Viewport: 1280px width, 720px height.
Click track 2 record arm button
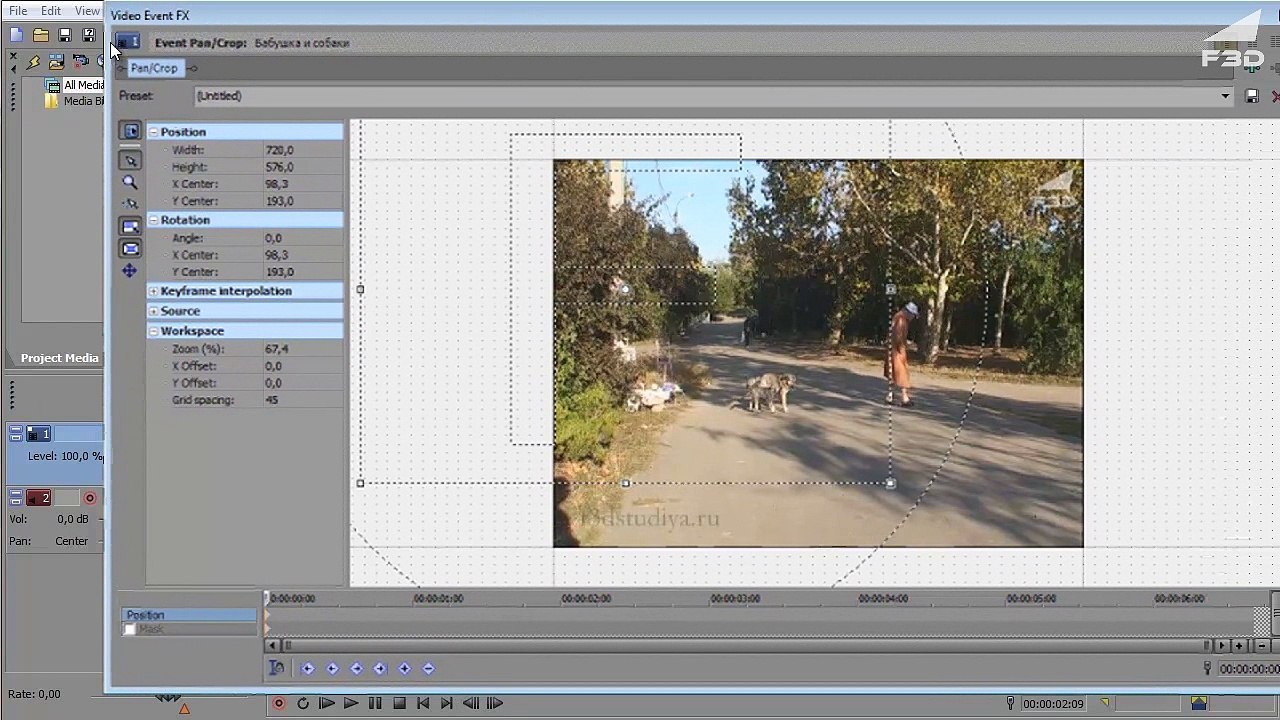[x=90, y=498]
